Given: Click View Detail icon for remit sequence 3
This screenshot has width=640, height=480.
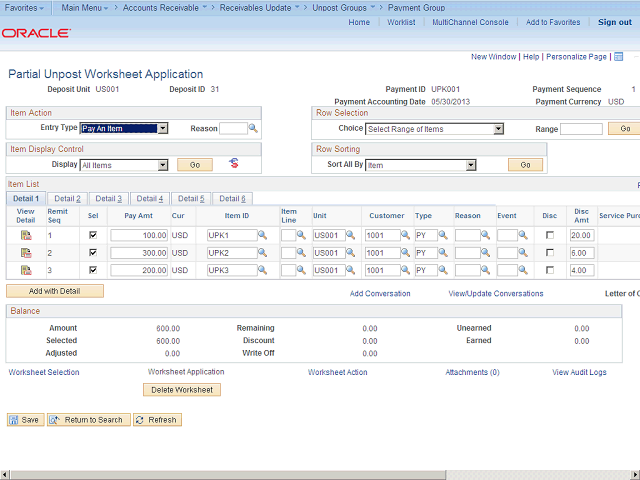Looking at the screenshot, I should [x=26, y=270].
